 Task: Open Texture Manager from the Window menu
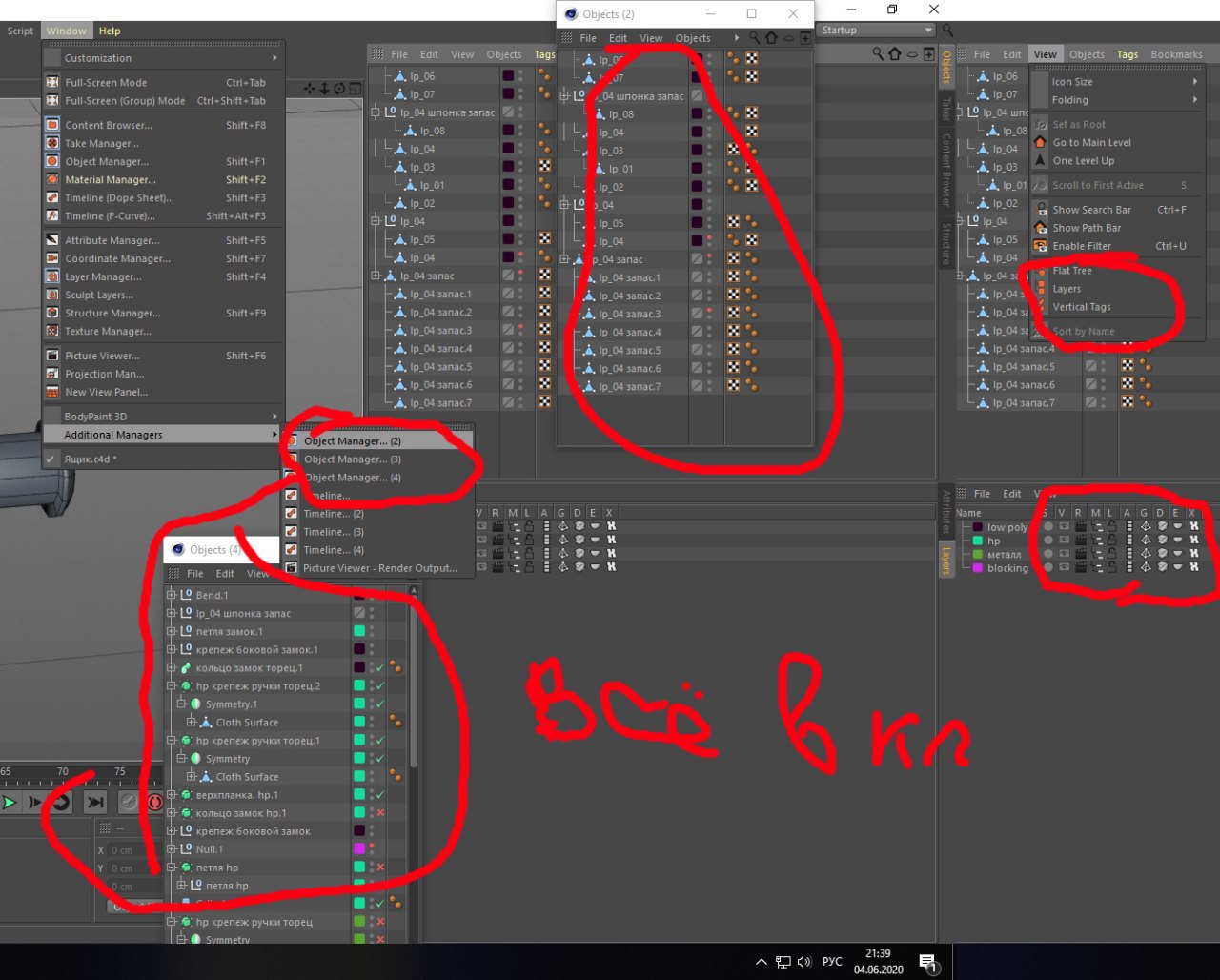(x=108, y=331)
